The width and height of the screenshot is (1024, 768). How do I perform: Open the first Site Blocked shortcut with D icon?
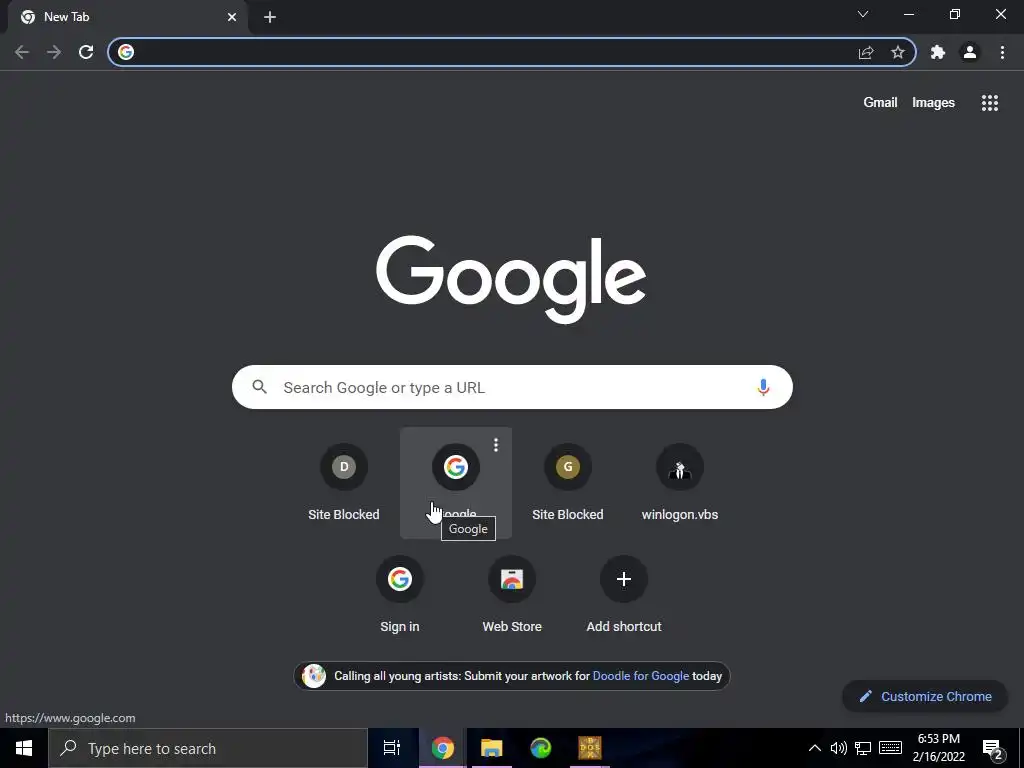344,483
